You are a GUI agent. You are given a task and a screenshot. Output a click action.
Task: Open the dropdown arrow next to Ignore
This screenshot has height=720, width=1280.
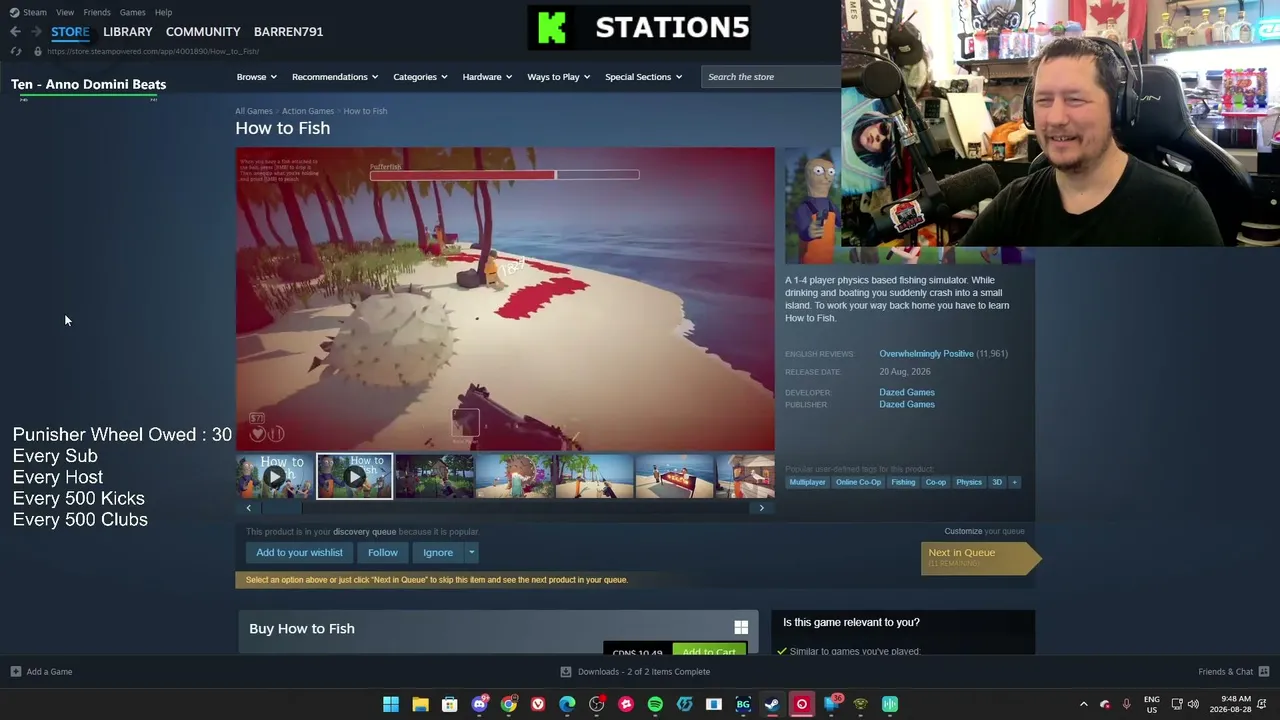point(471,552)
